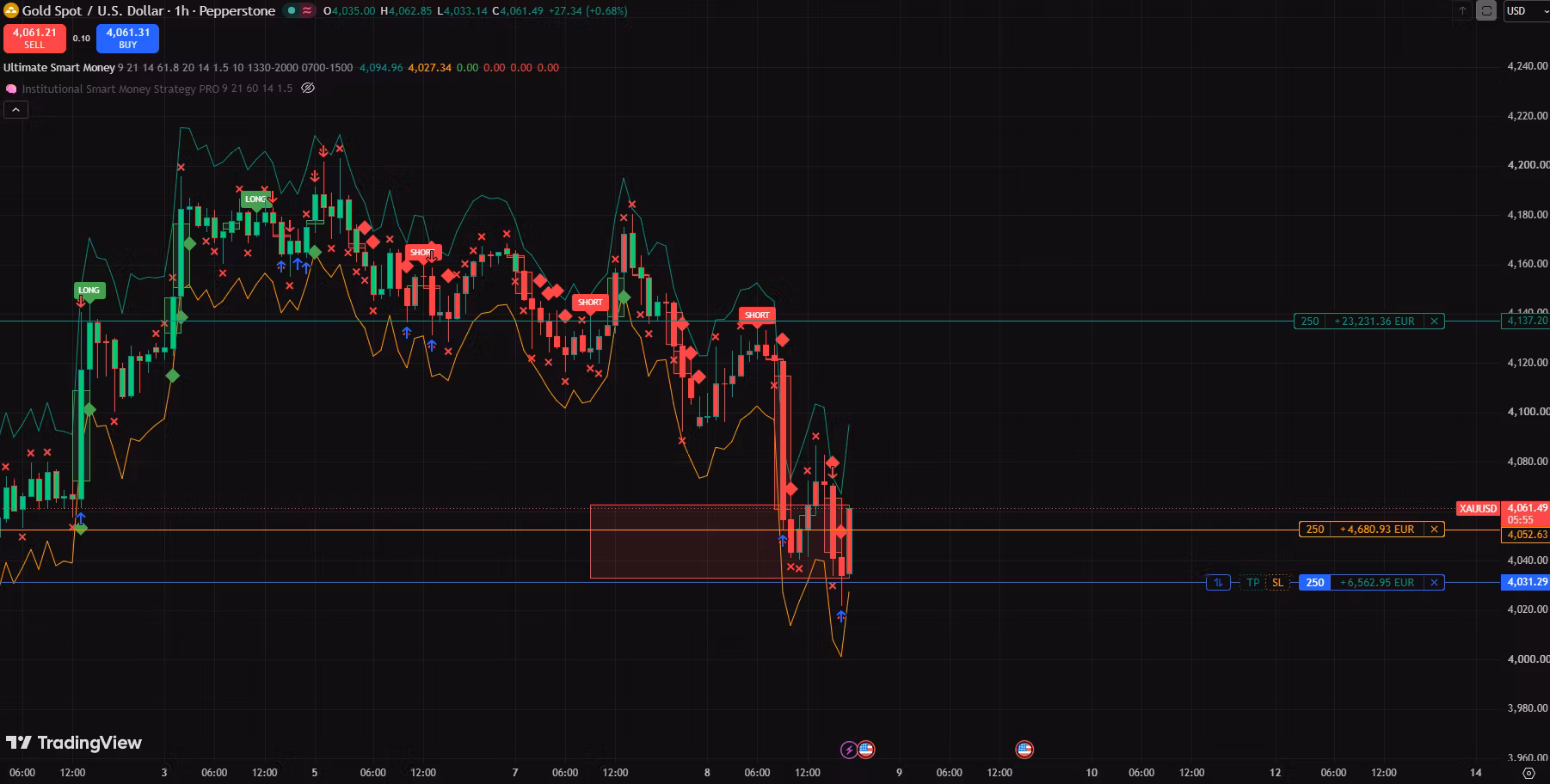Click the TradingView logo
The image size is (1550, 784).
[x=74, y=743]
